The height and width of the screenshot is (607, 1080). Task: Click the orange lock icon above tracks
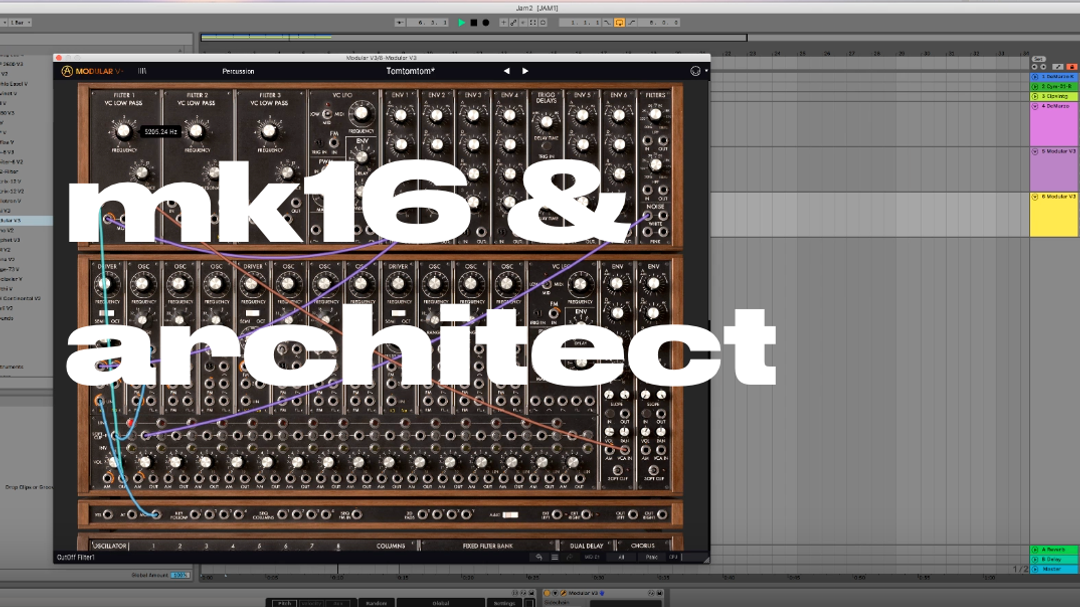click(1072, 66)
